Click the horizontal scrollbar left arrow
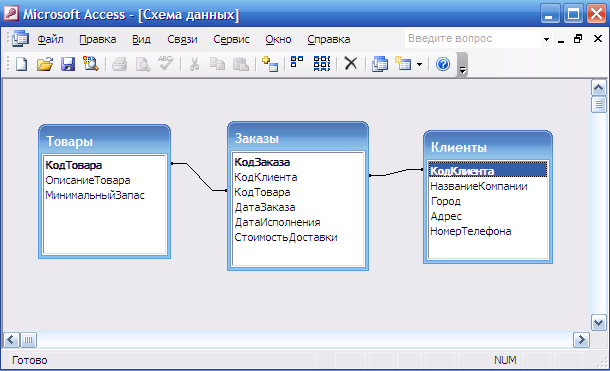Viewport: 610px width, 371px height. pyautogui.click(x=11, y=340)
